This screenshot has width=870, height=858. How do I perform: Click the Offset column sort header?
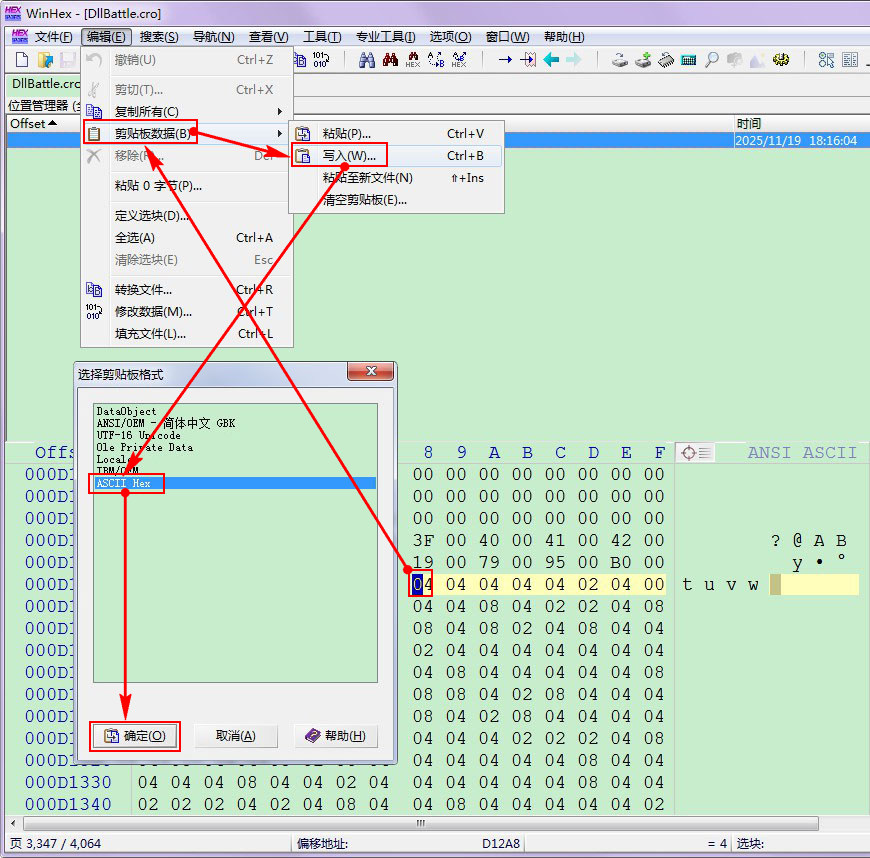(33, 124)
